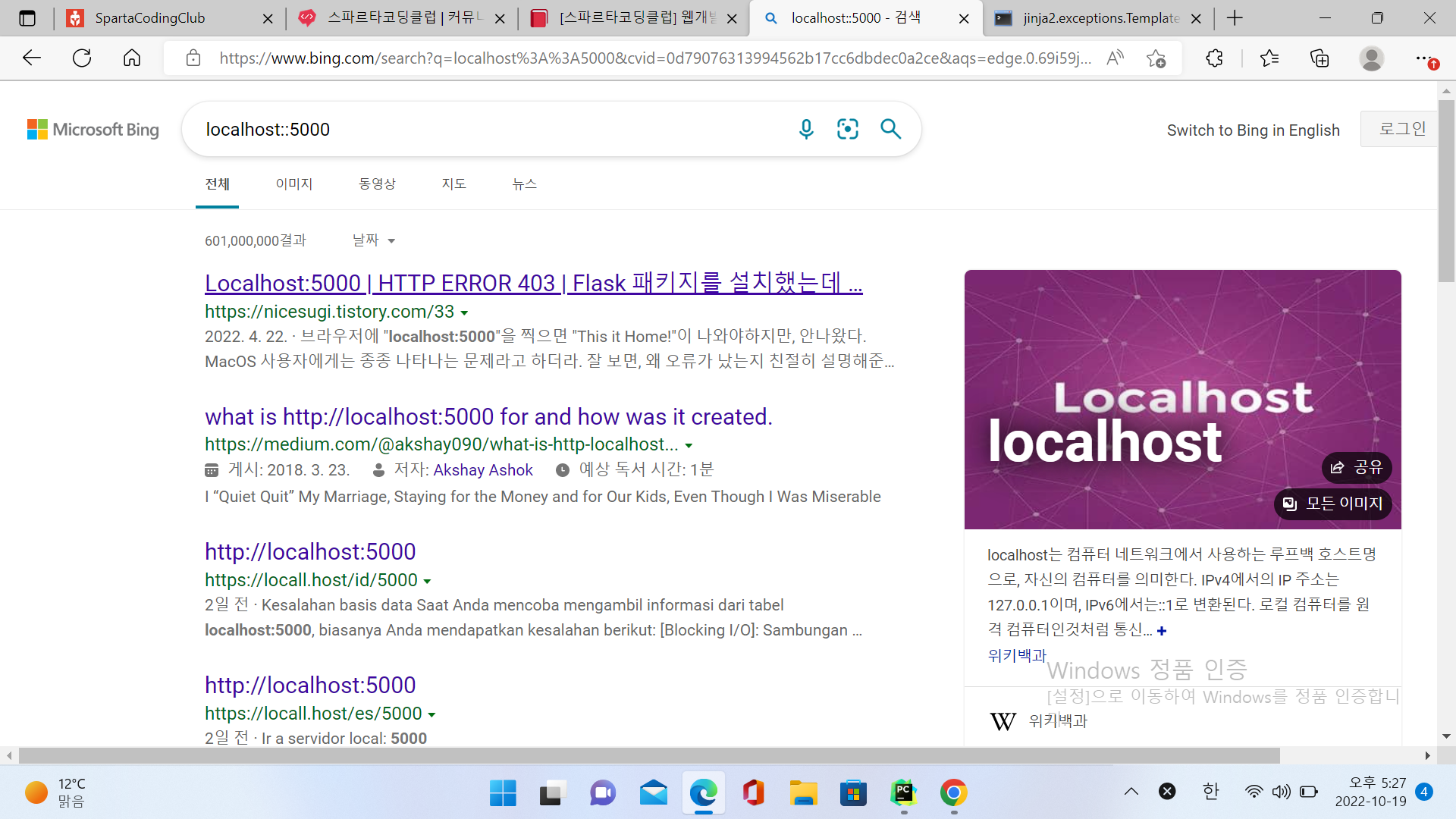Open Microsoft Office from taskbar
This screenshot has width=1456, height=819.
tap(753, 793)
